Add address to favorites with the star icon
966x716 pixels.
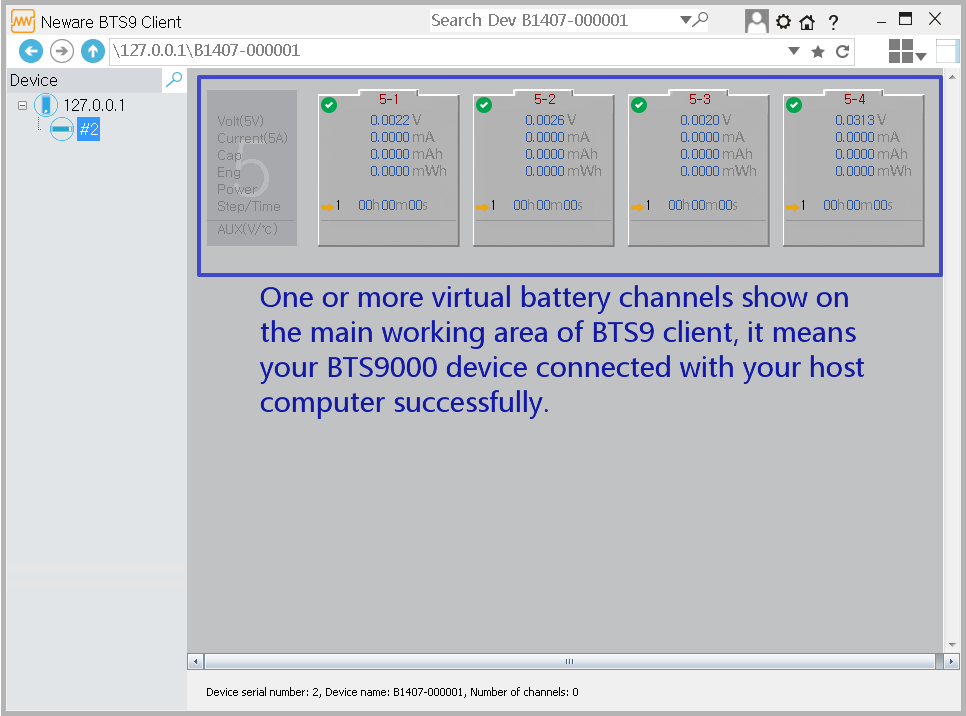tap(818, 52)
